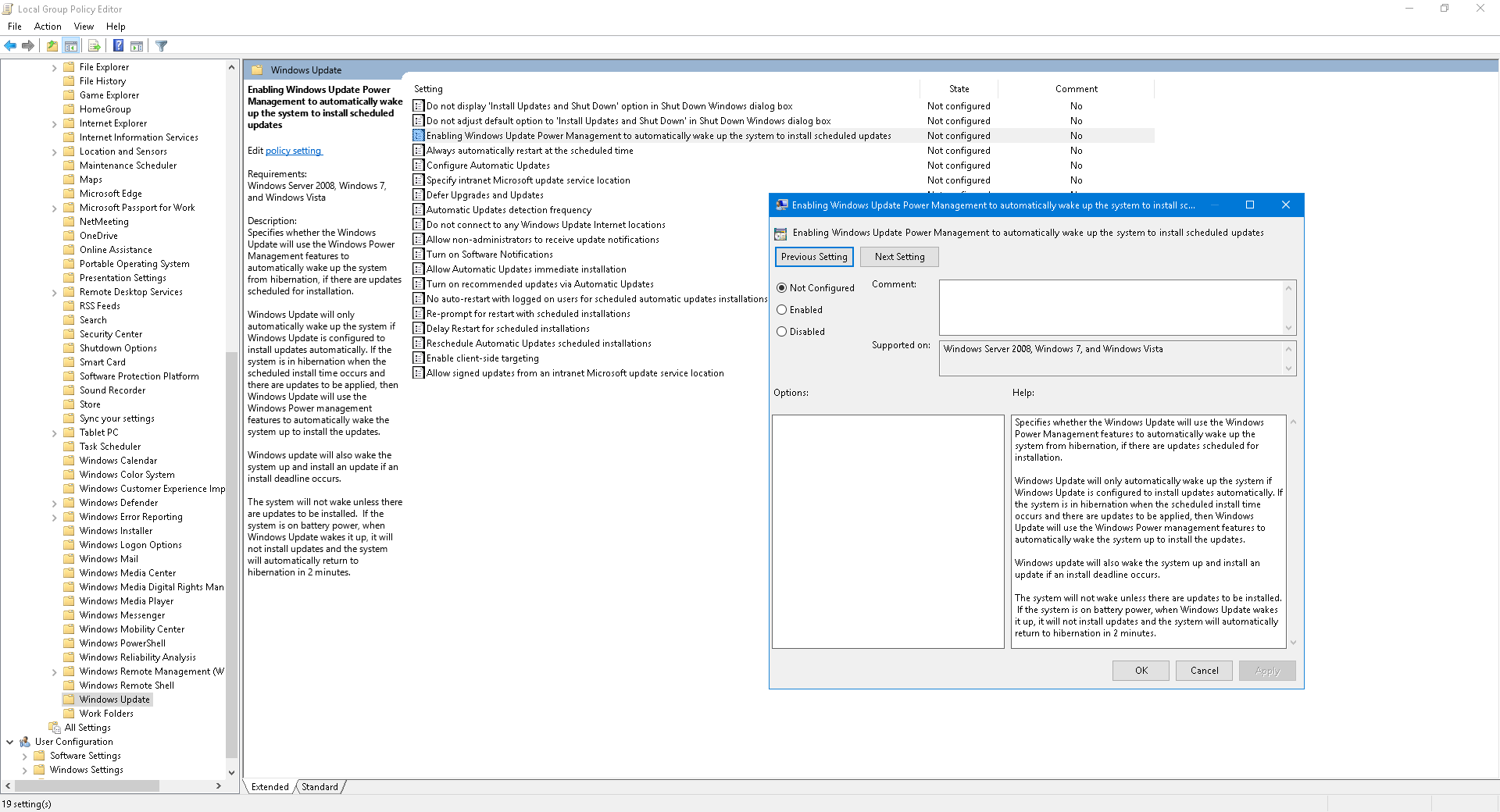Expand Software Settings under User Configuration

click(24, 757)
